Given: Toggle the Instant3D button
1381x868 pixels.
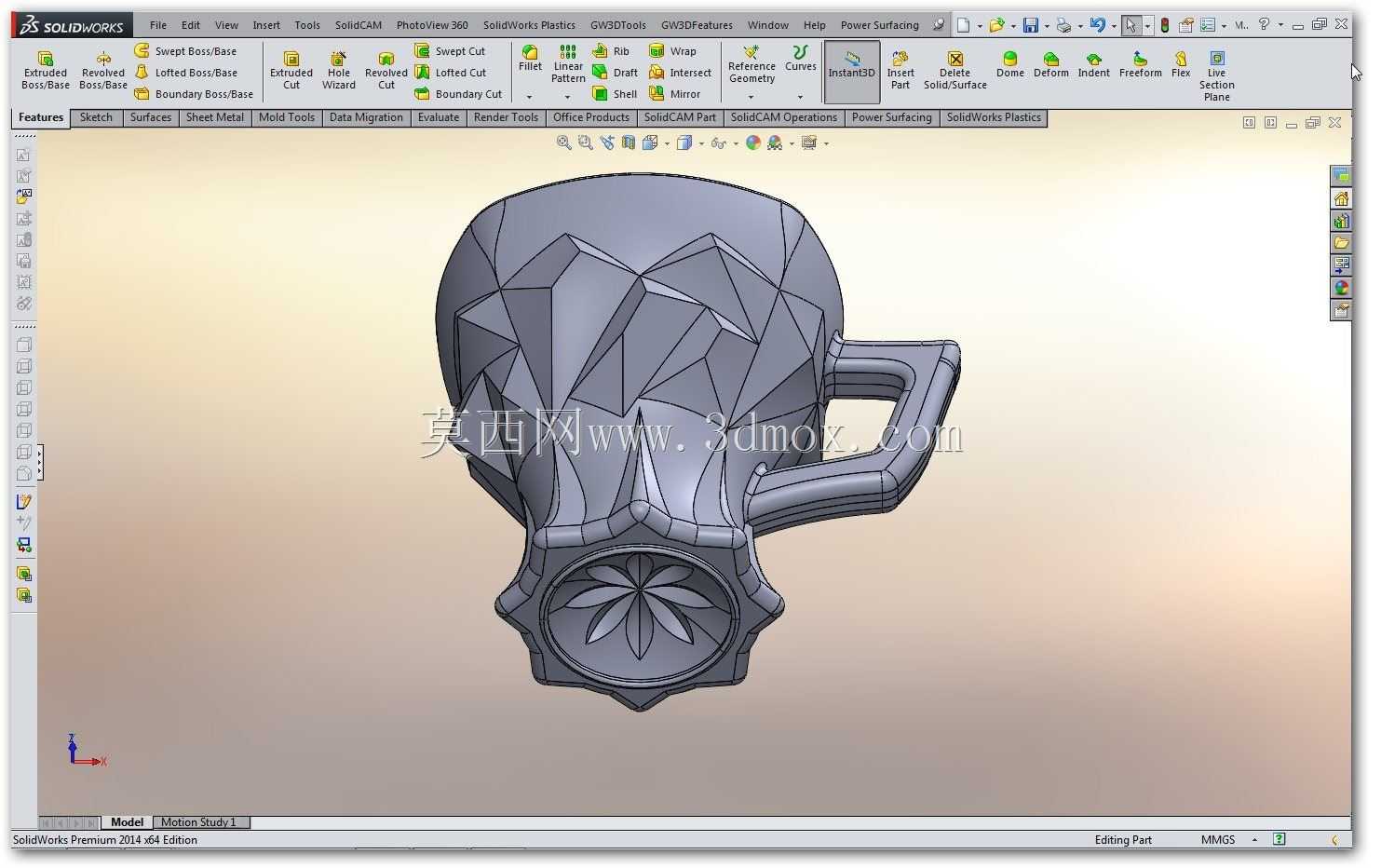Looking at the screenshot, I should coord(852,70).
